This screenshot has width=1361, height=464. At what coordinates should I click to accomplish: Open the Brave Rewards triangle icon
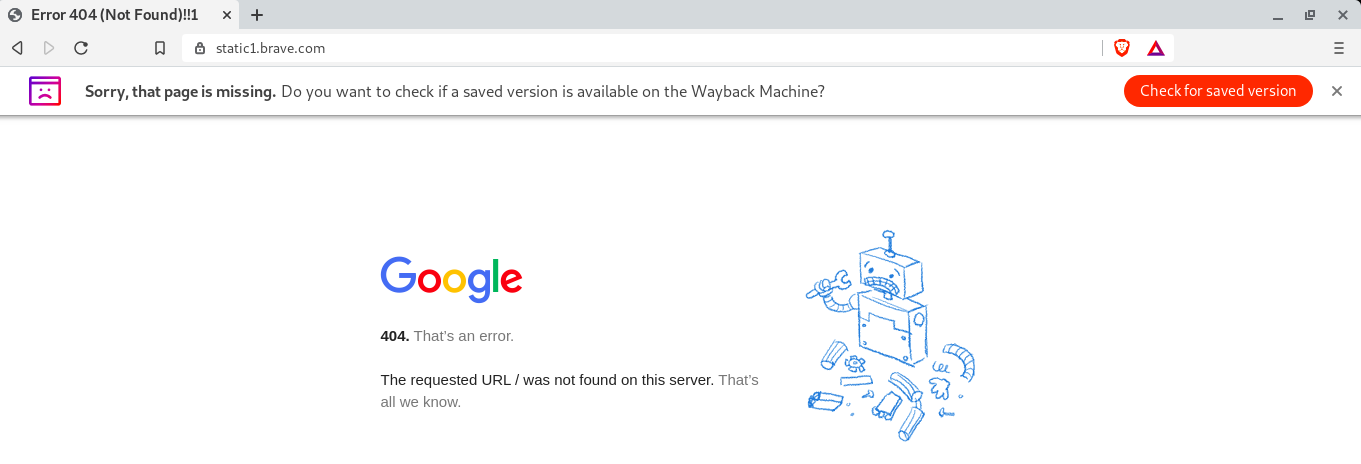1155,48
